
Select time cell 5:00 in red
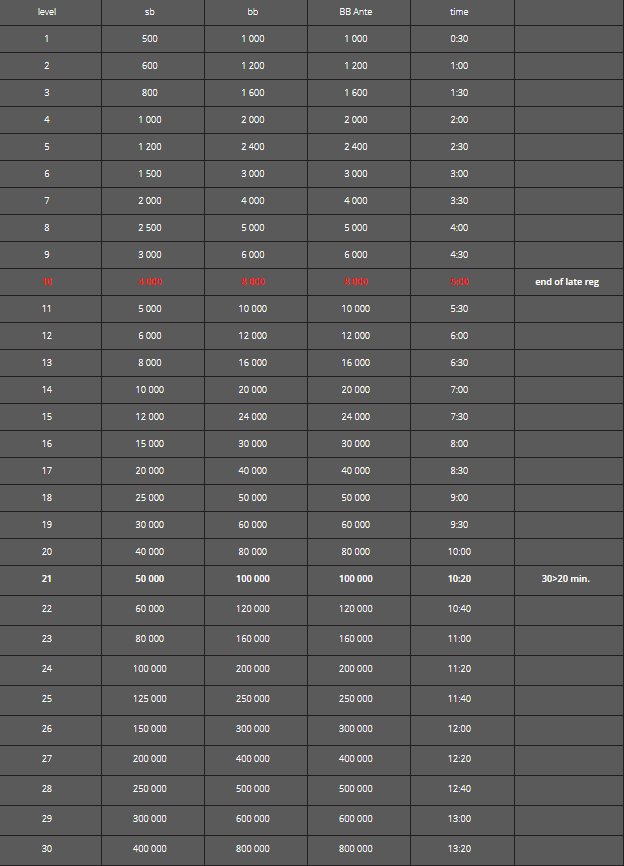tap(459, 282)
